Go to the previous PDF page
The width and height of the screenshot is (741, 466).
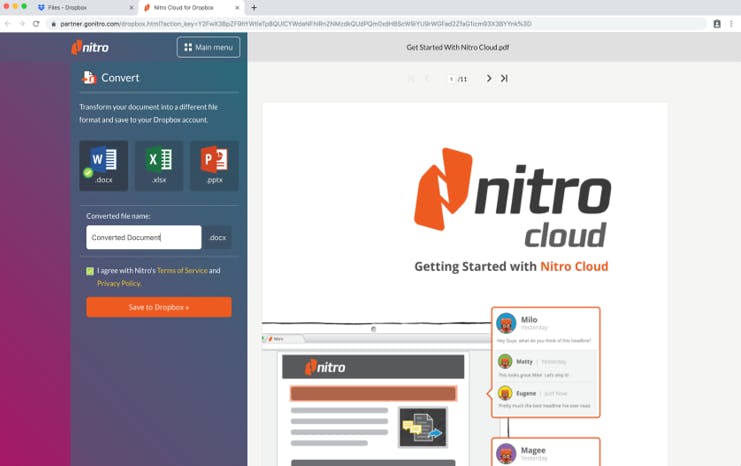[x=427, y=78]
